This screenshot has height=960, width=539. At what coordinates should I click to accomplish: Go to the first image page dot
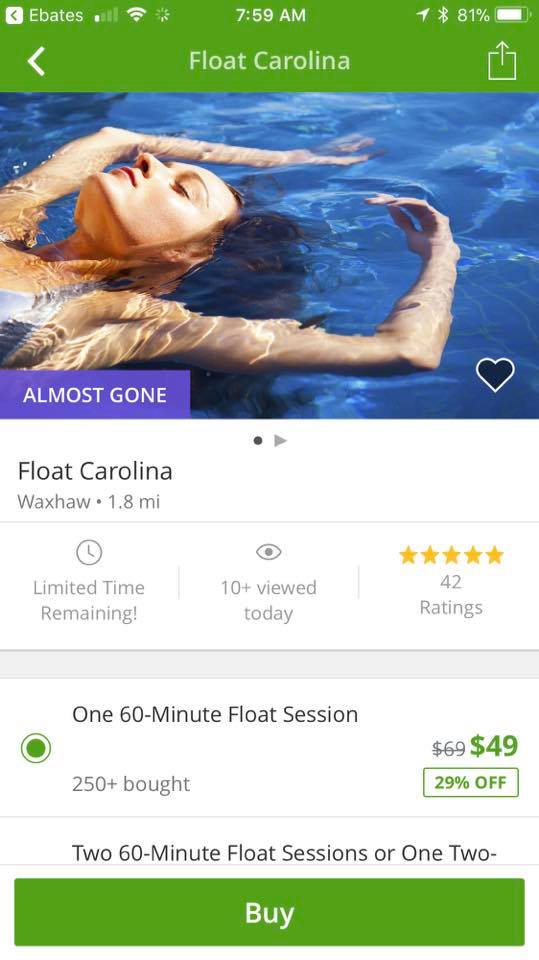pos(258,440)
